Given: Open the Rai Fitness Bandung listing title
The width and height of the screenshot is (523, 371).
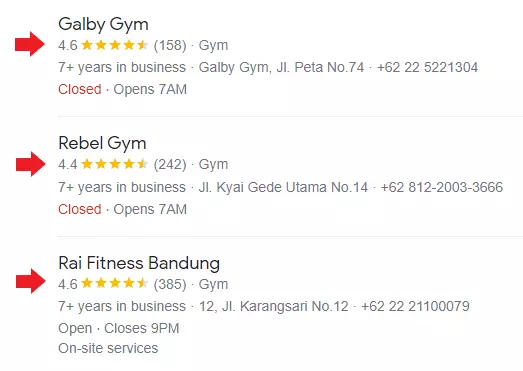Looking at the screenshot, I should (139, 263).
